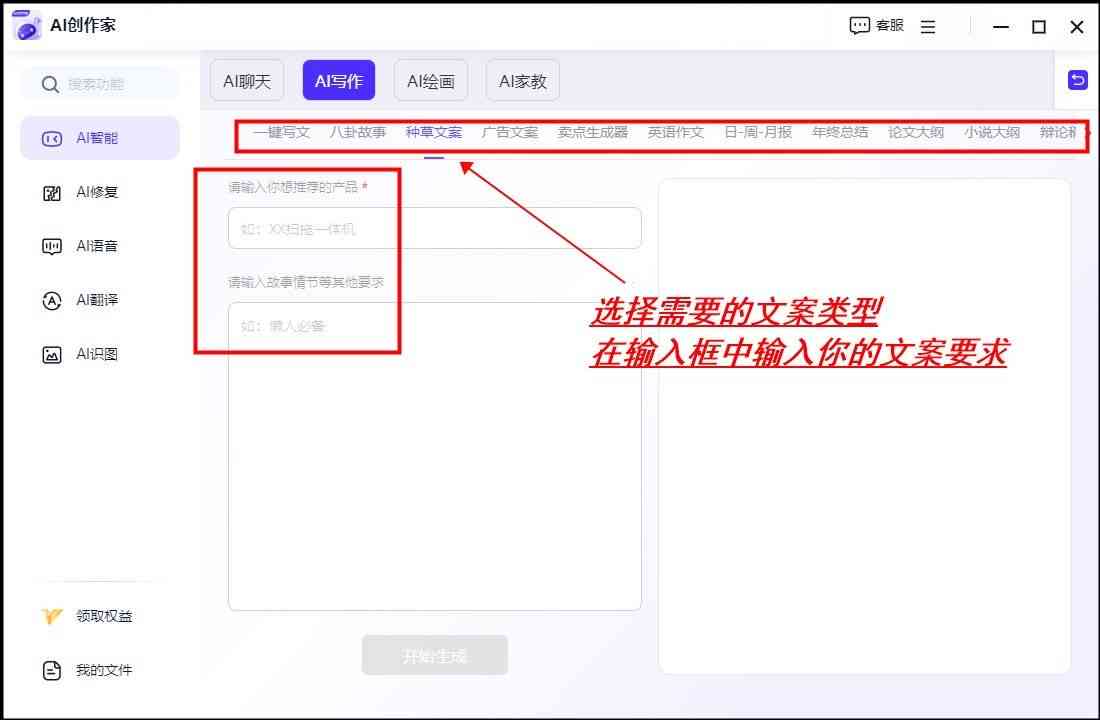Switch to AI绘画 tab

[x=431, y=81]
